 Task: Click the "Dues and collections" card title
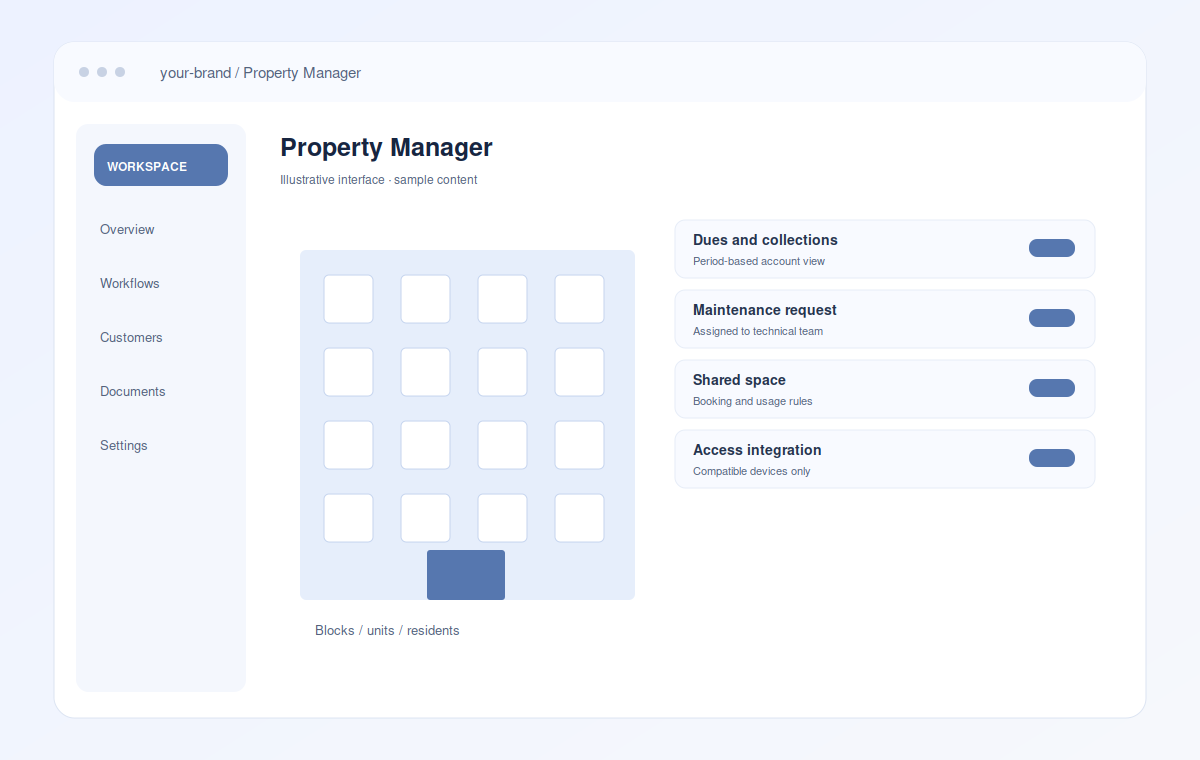[765, 240]
